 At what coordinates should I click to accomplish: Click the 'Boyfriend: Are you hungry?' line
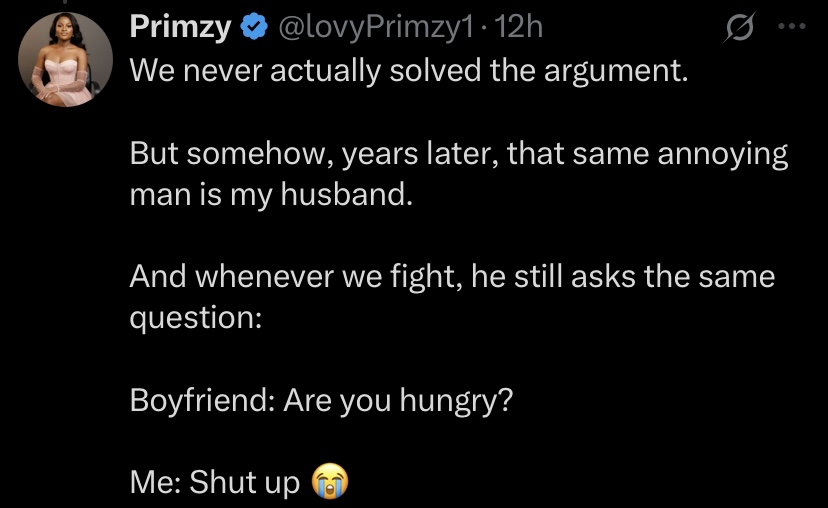(321, 401)
